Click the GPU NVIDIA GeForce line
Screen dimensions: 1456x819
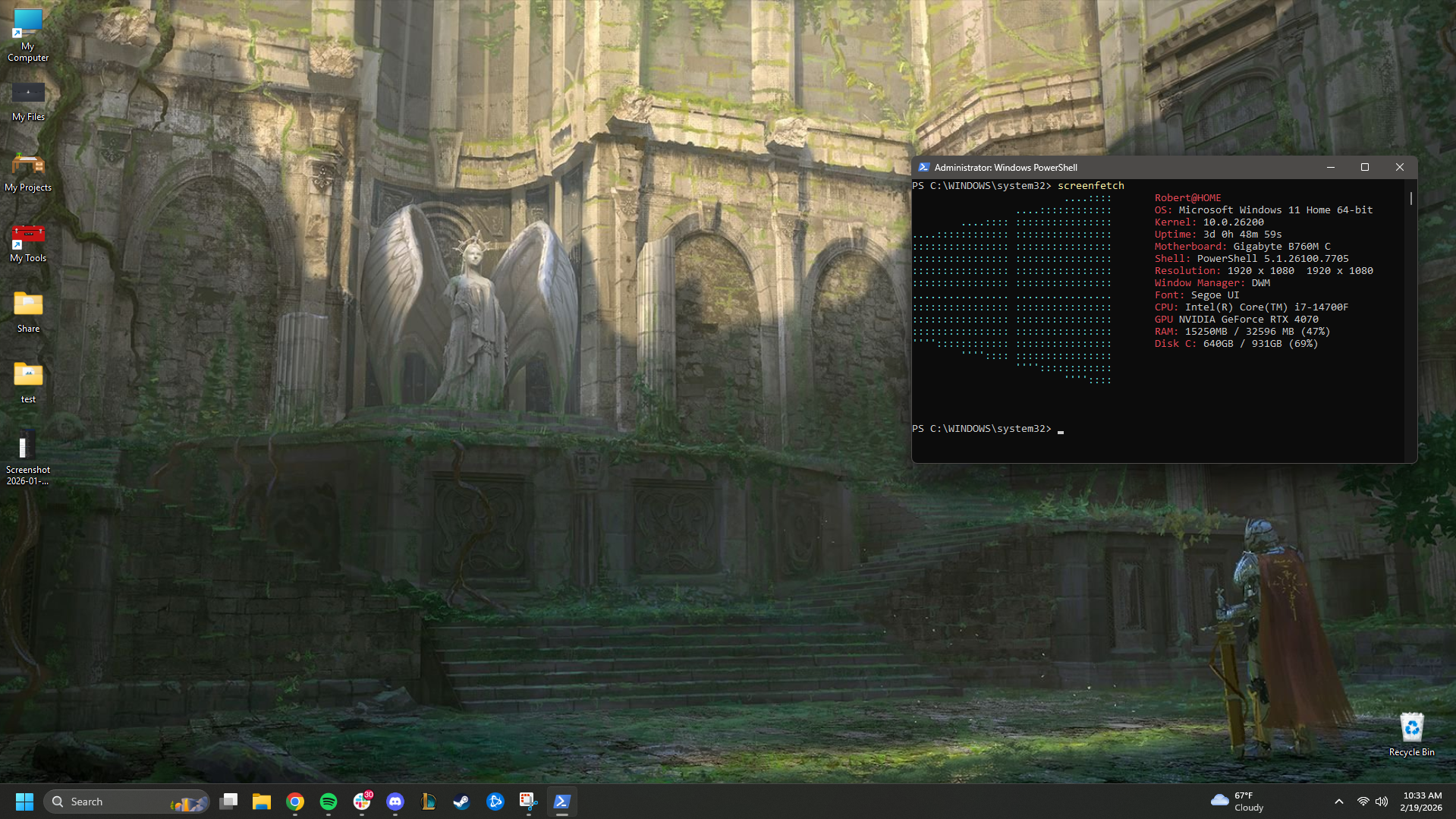(x=1236, y=320)
